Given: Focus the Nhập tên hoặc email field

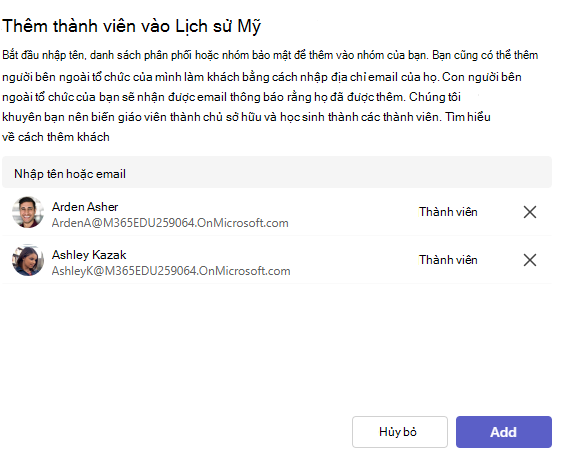Looking at the screenshot, I should click(x=277, y=172).
